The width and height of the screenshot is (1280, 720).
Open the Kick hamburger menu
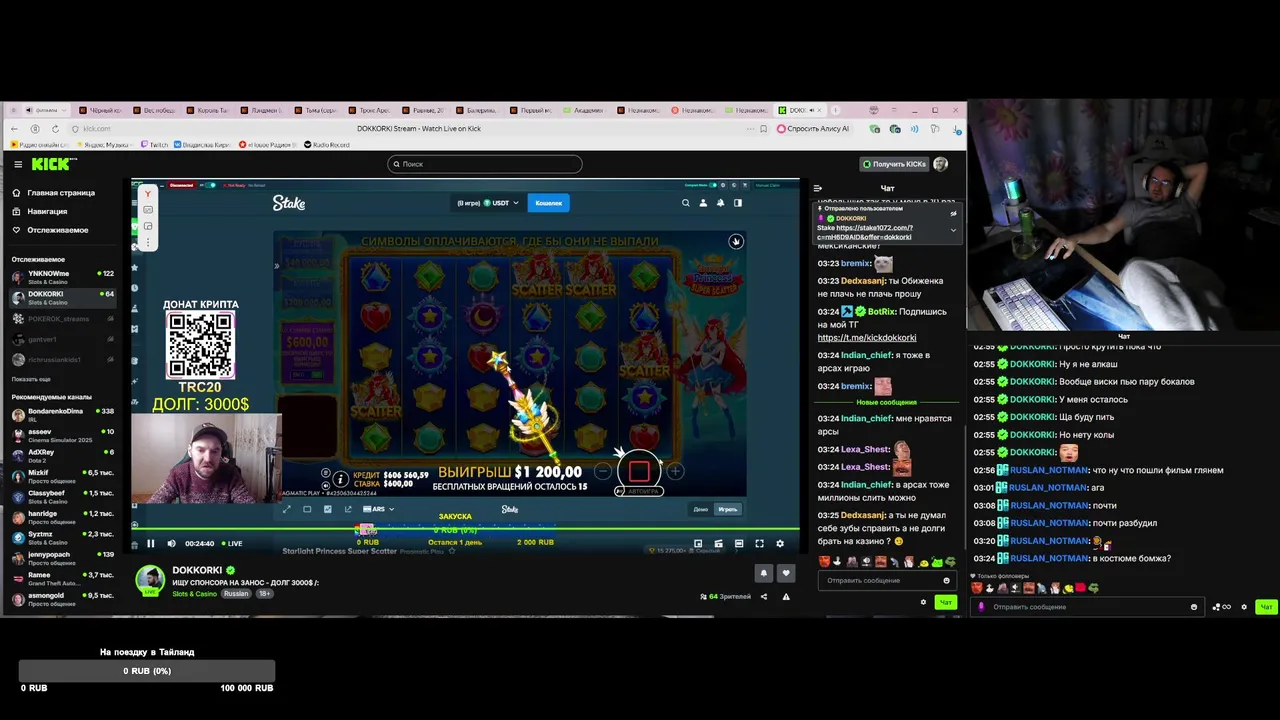click(18, 164)
